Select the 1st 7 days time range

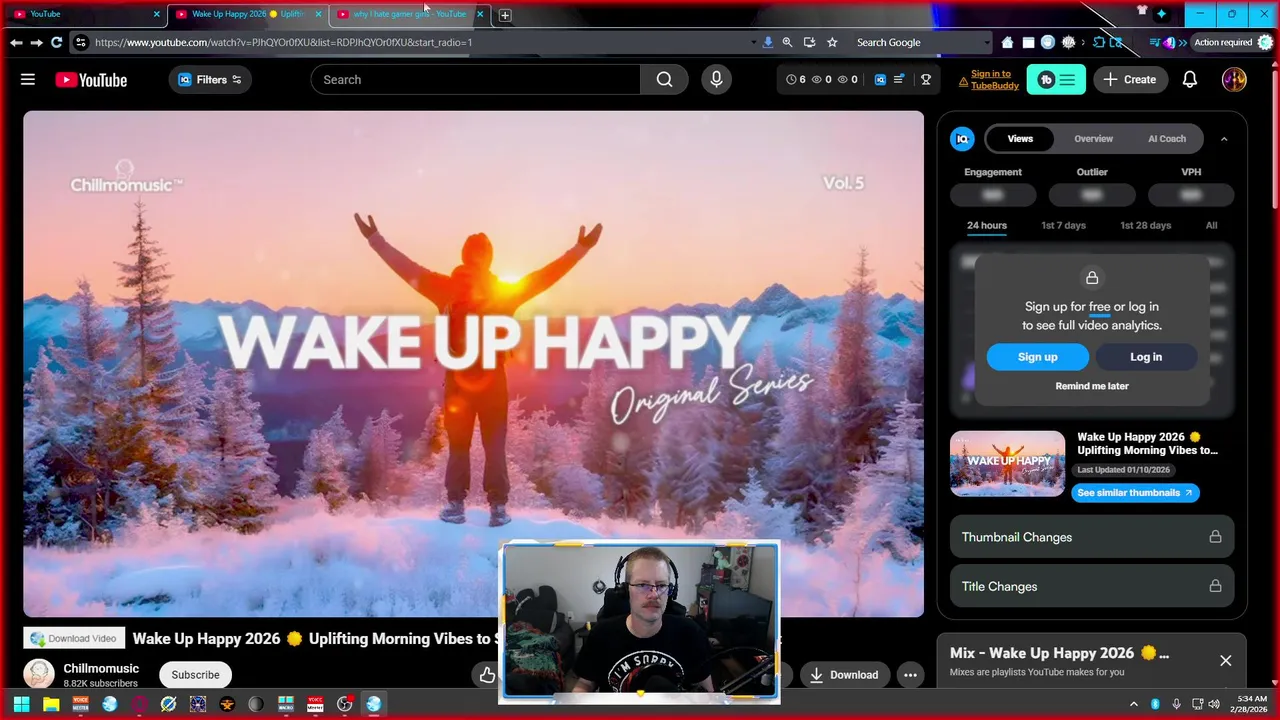[1063, 226]
